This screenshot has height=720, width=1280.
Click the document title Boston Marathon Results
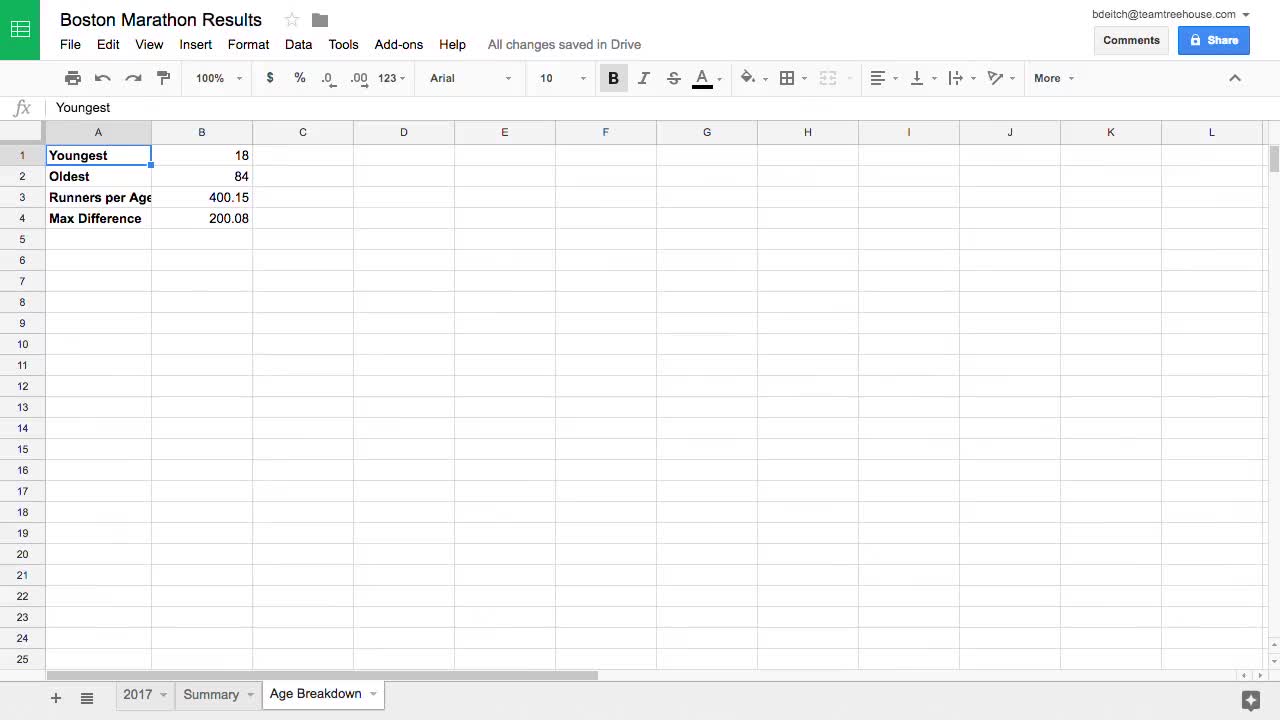(x=161, y=20)
